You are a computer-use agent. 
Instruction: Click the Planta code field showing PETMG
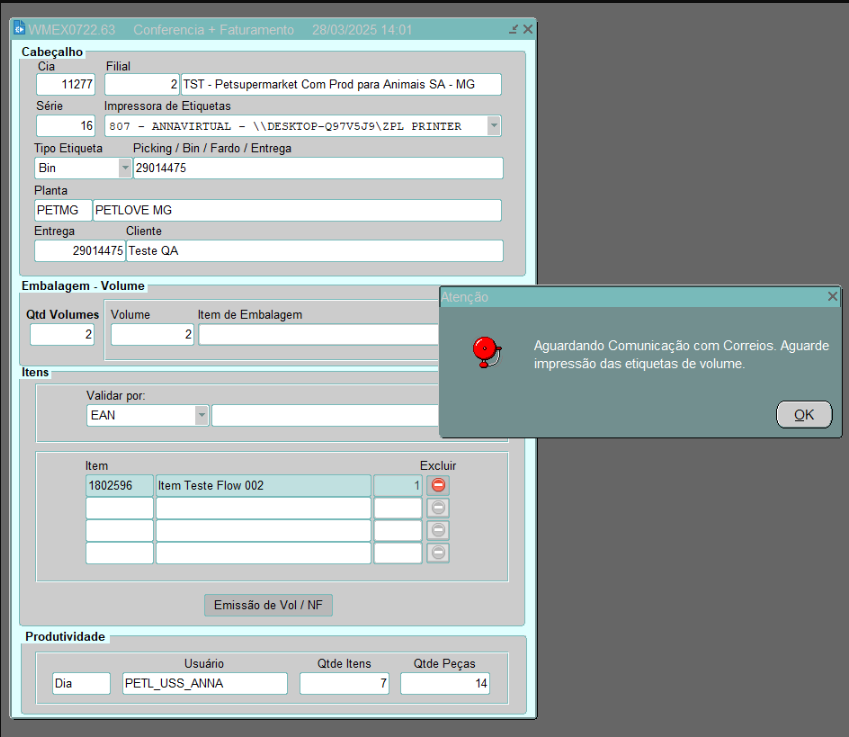62,210
